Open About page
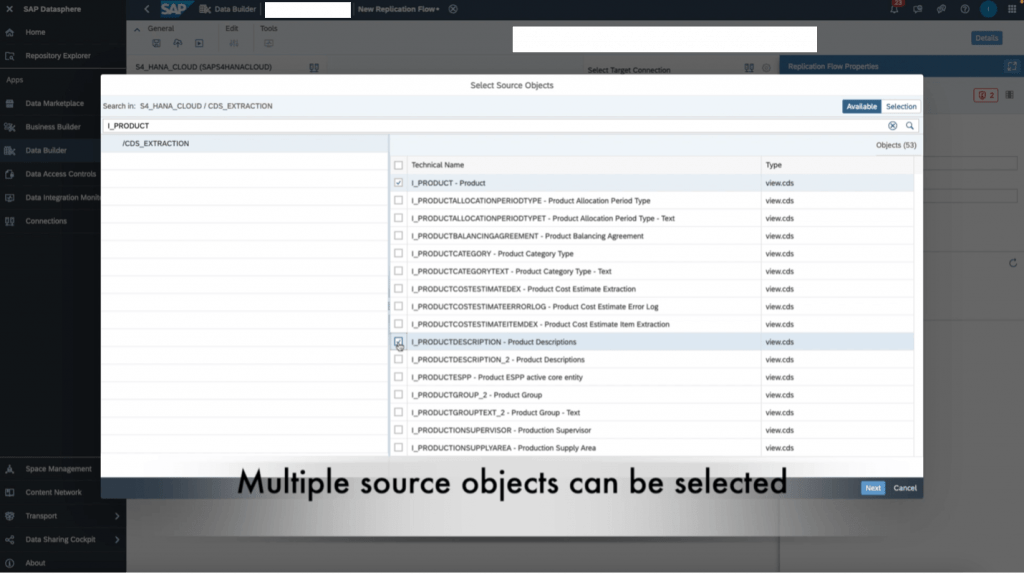The image size is (1024, 575). pos(35,563)
